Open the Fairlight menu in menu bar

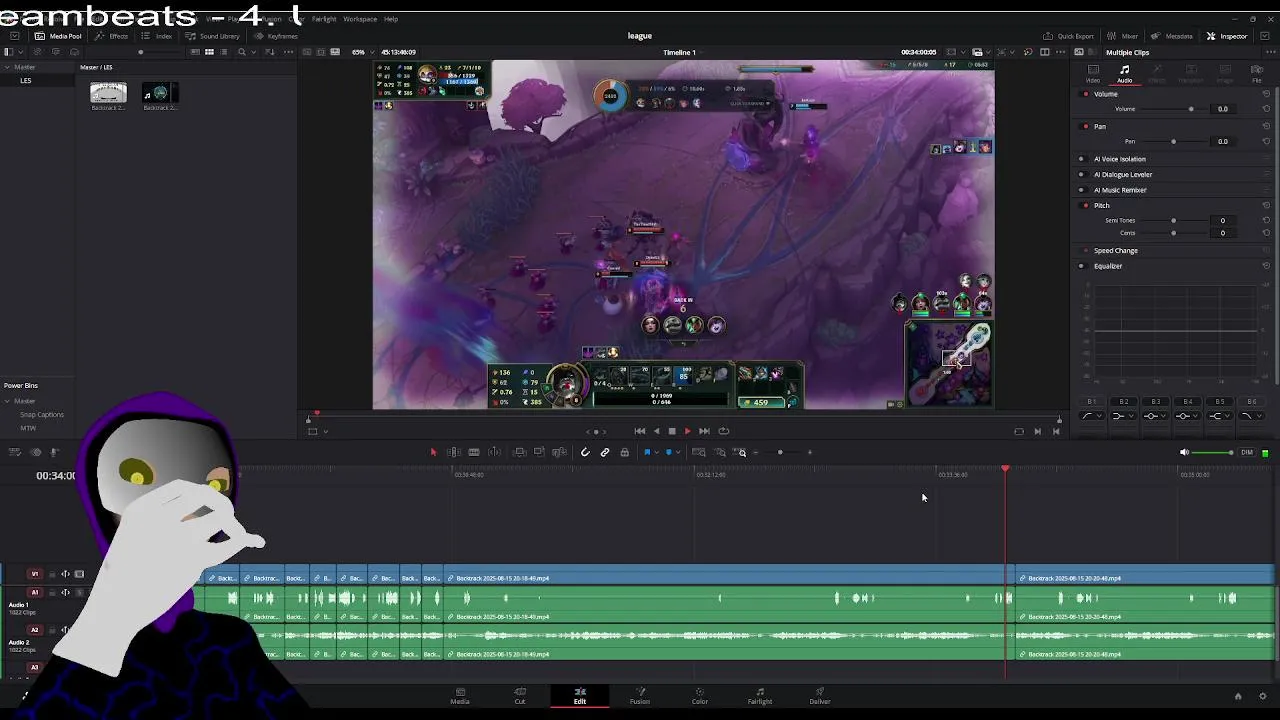(324, 19)
